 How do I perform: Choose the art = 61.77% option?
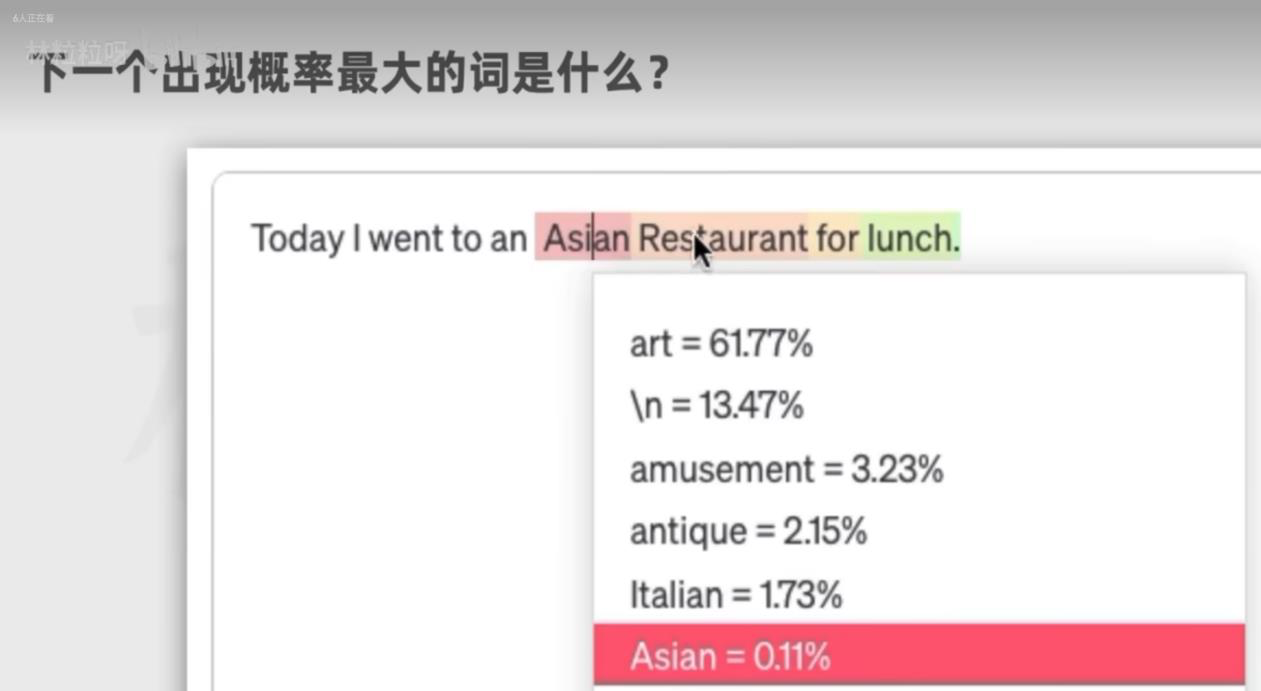tap(721, 344)
